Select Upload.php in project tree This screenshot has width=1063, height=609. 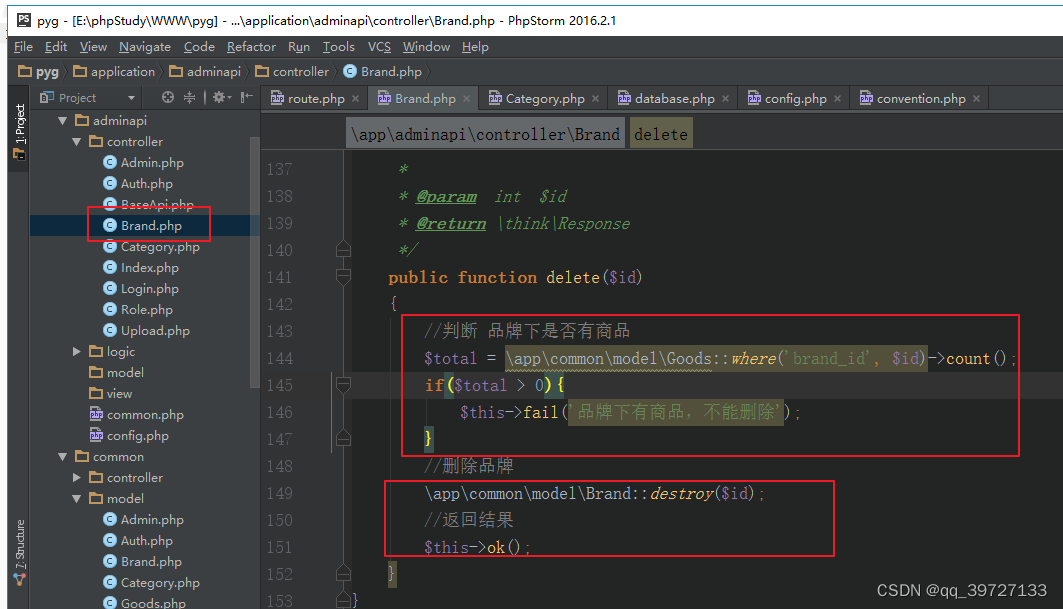click(146, 331)
